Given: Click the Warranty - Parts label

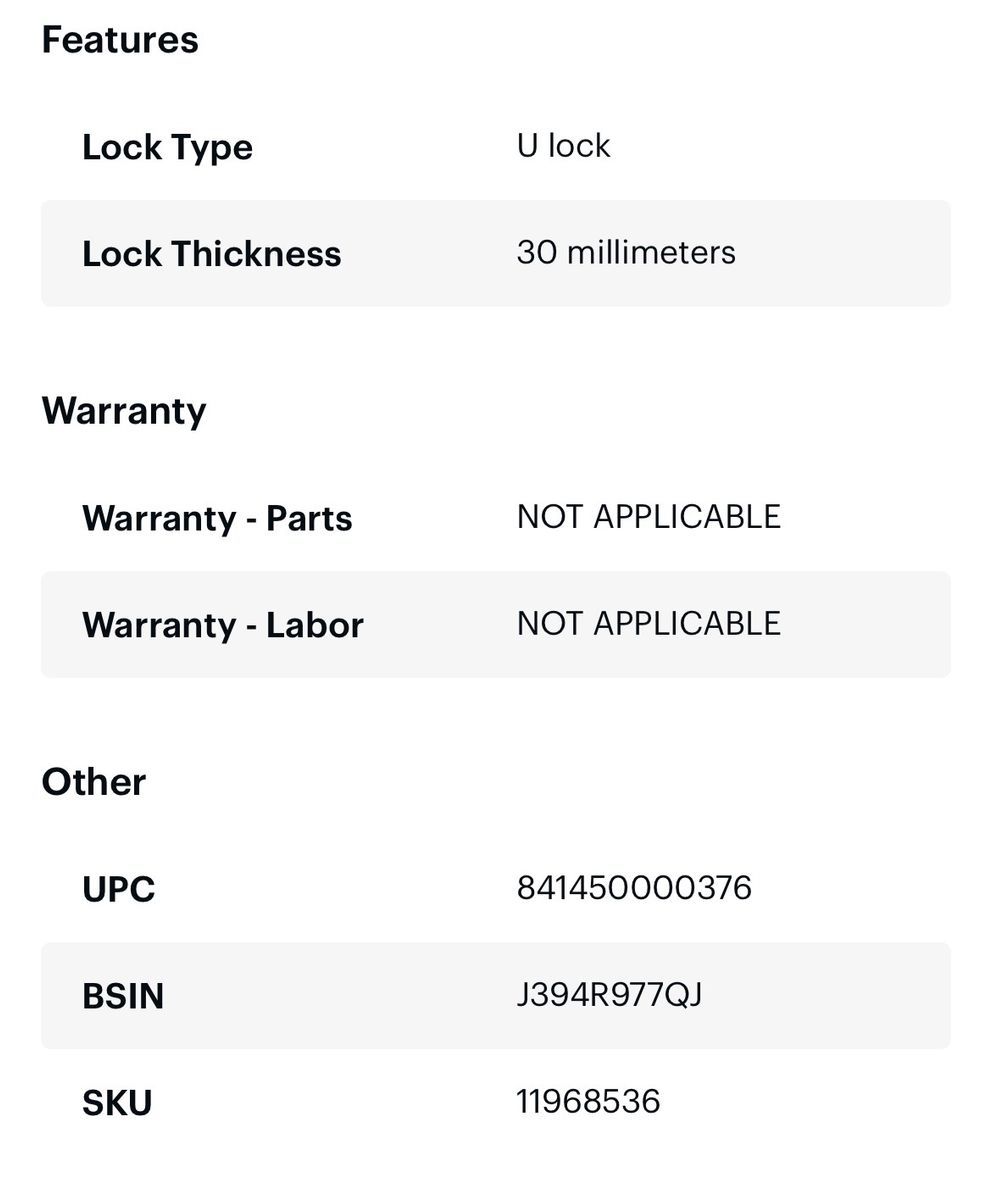Looking at the screenshot, I should (x=217, y=518).
